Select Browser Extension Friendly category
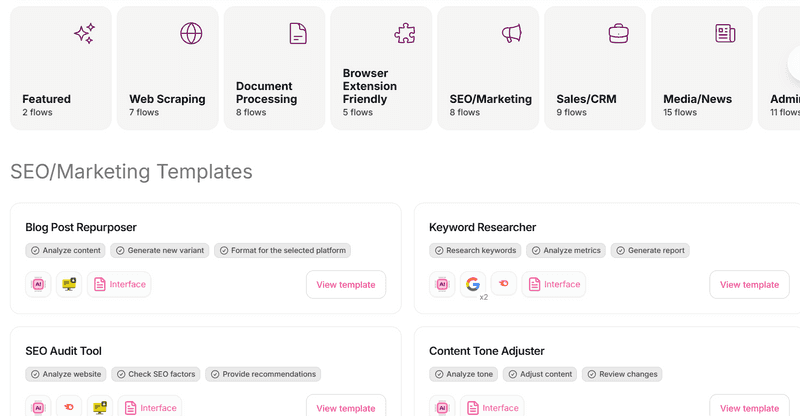The image size is (800, 416). click(381, 68)
